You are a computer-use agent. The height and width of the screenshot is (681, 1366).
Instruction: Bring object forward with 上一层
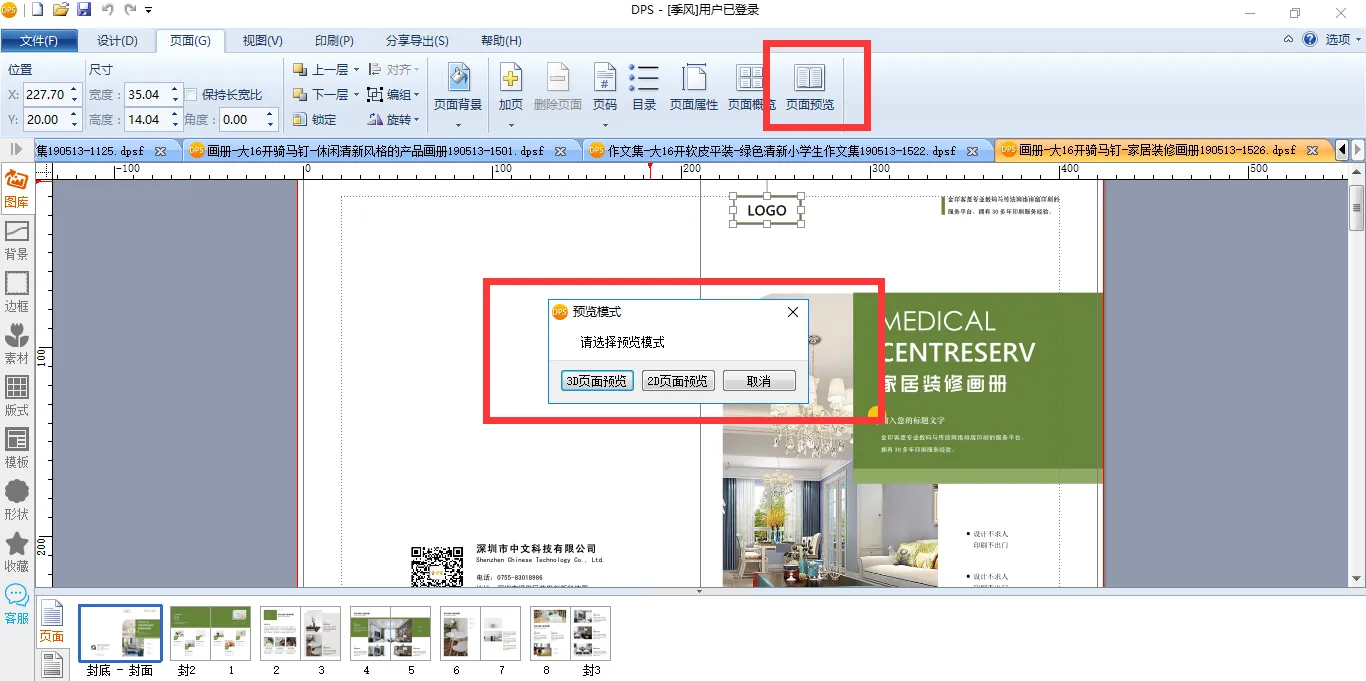320,69
